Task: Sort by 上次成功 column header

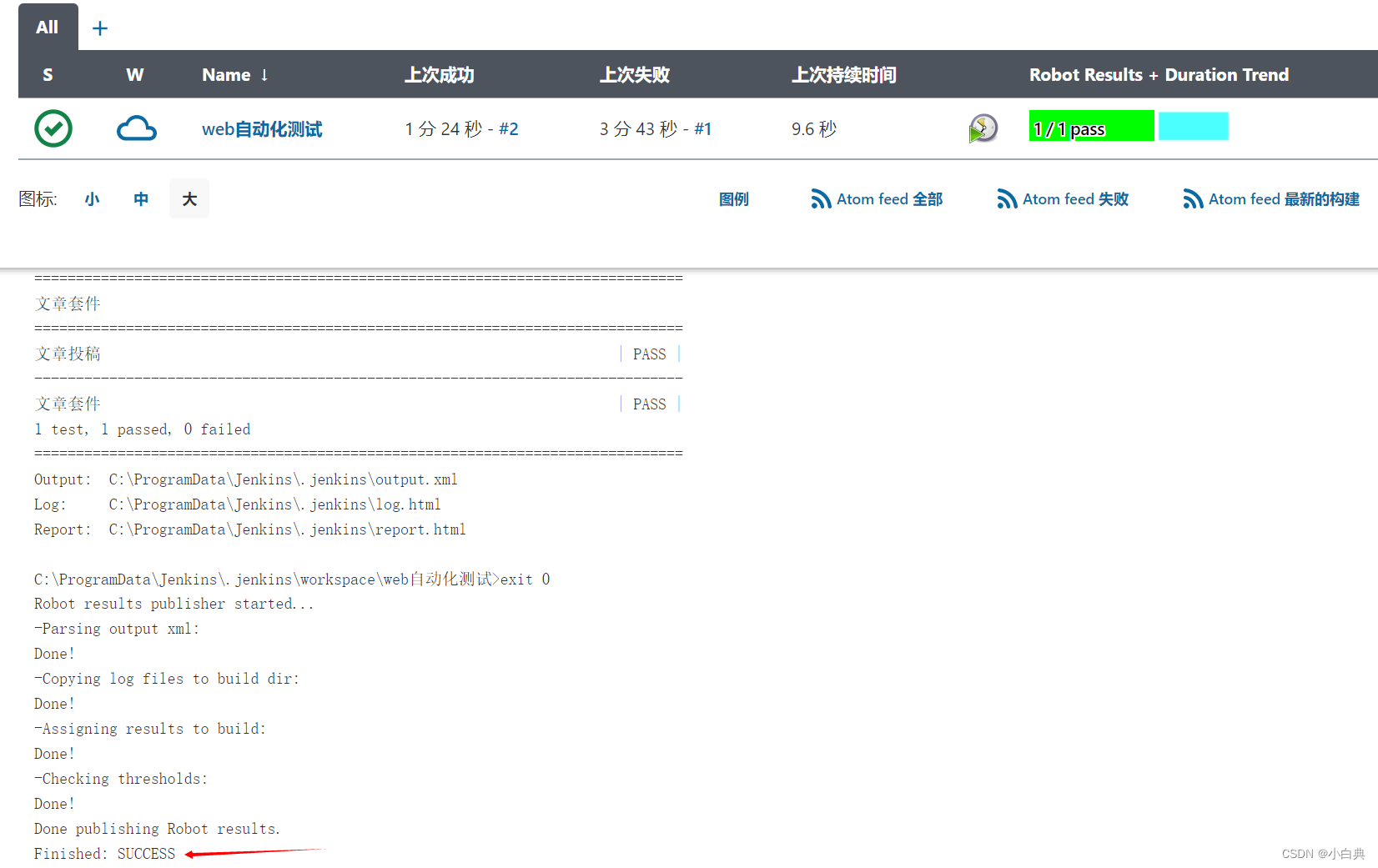Action: [x=440, y=75]
